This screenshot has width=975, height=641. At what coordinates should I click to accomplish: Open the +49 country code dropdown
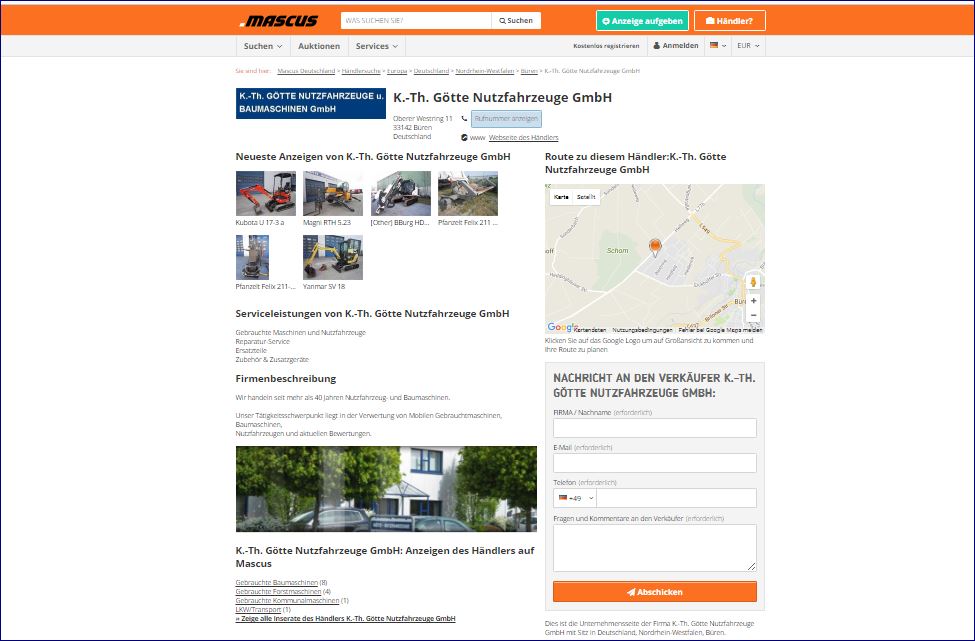pos(576,498)
